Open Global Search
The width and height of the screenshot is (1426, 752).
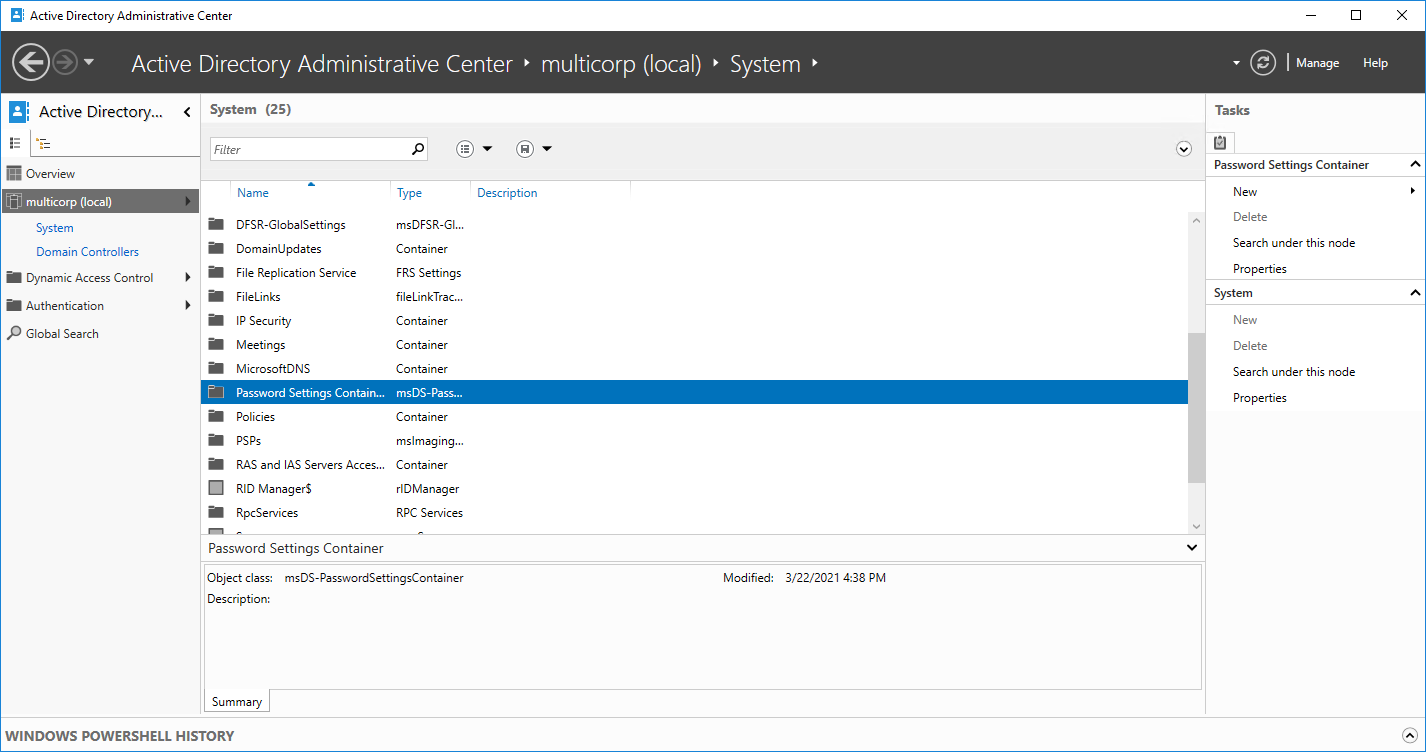click(62, 334)
